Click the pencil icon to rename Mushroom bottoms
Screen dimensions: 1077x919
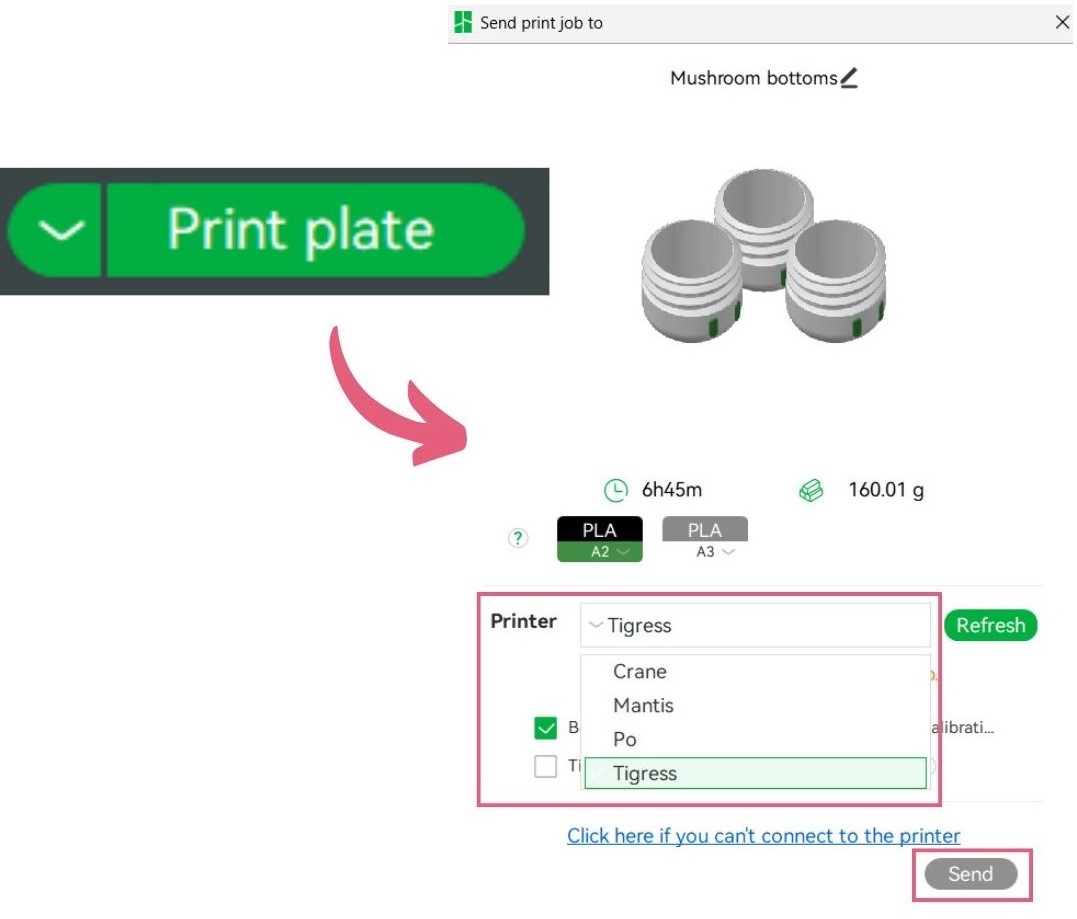849,78
